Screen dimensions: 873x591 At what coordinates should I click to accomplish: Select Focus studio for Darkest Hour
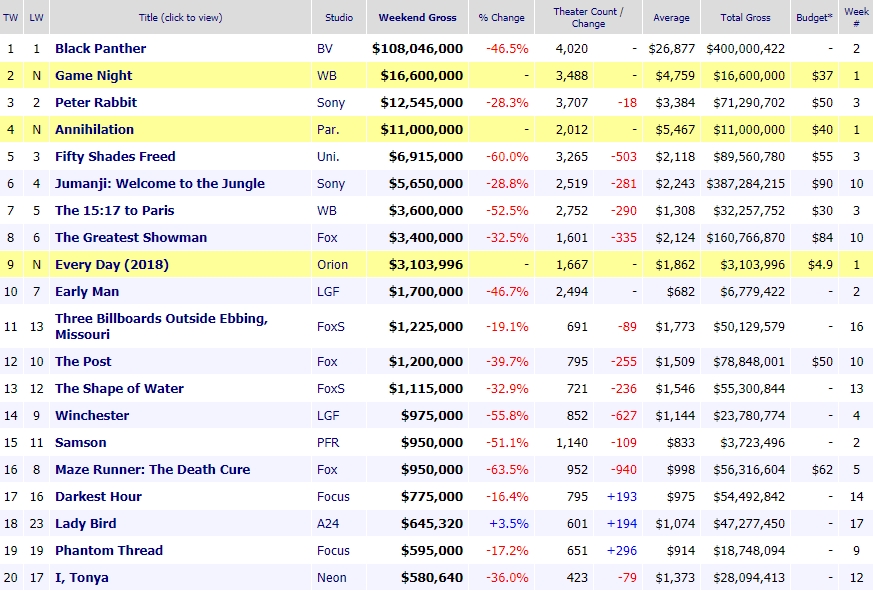[333, 497]
